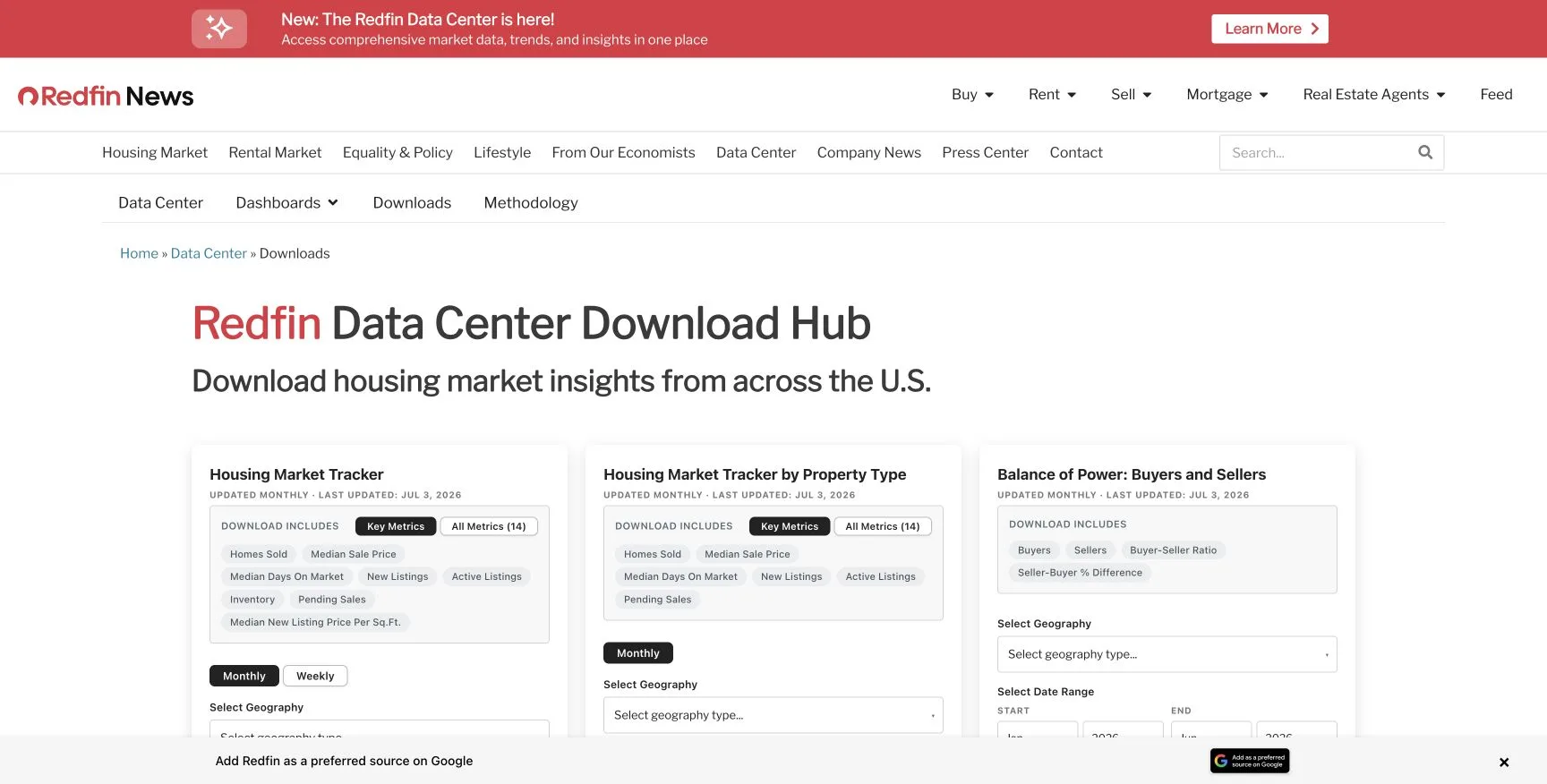Click the Learn More button

point(1269,29)
